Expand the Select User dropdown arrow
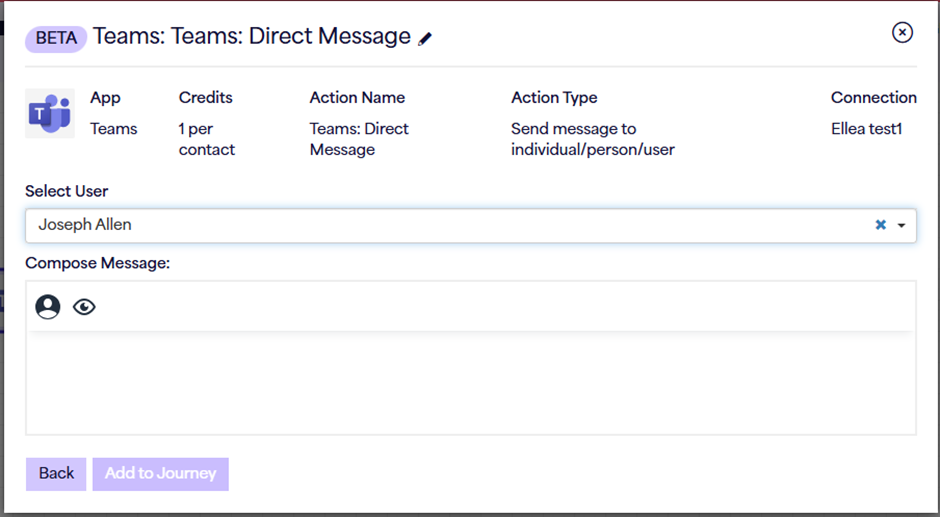 coord(901,226)
